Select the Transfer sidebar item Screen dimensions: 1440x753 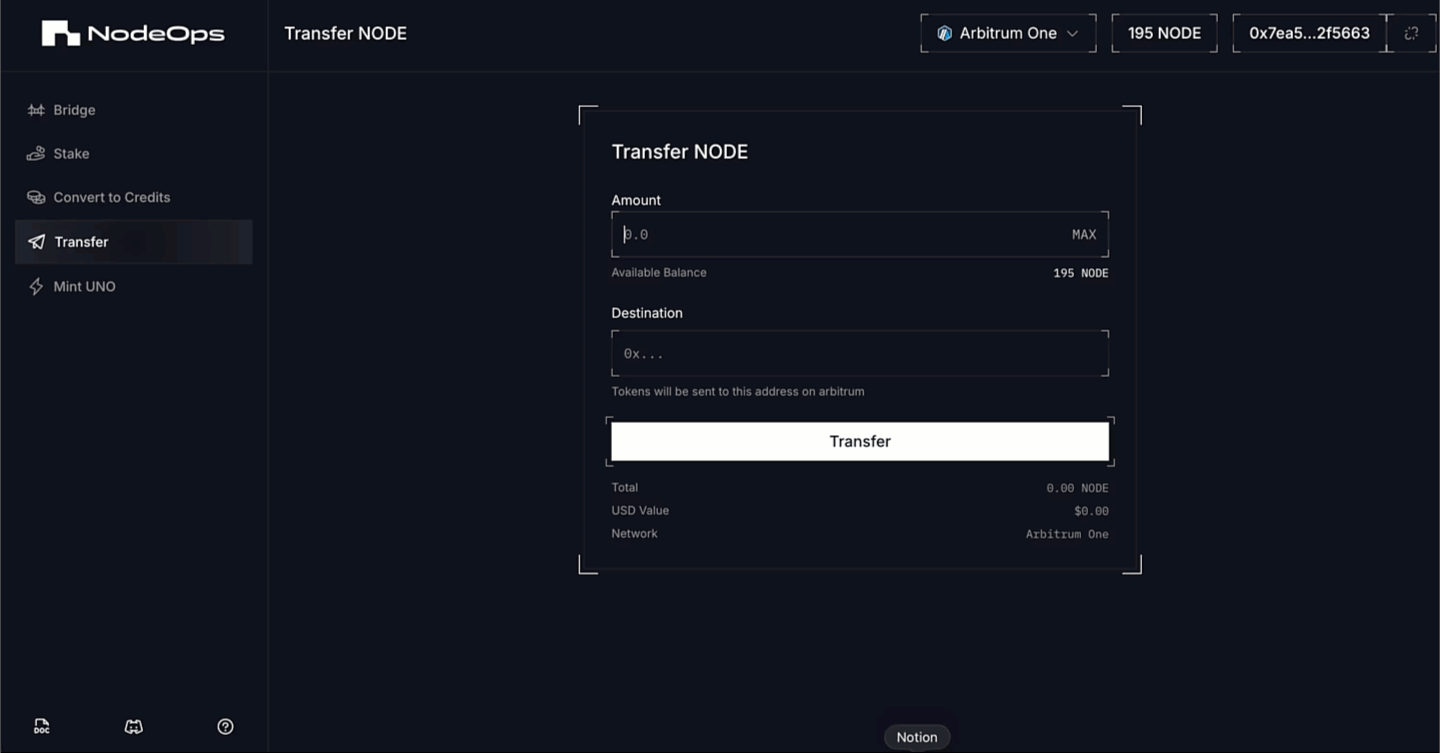[x=133, y=242]
